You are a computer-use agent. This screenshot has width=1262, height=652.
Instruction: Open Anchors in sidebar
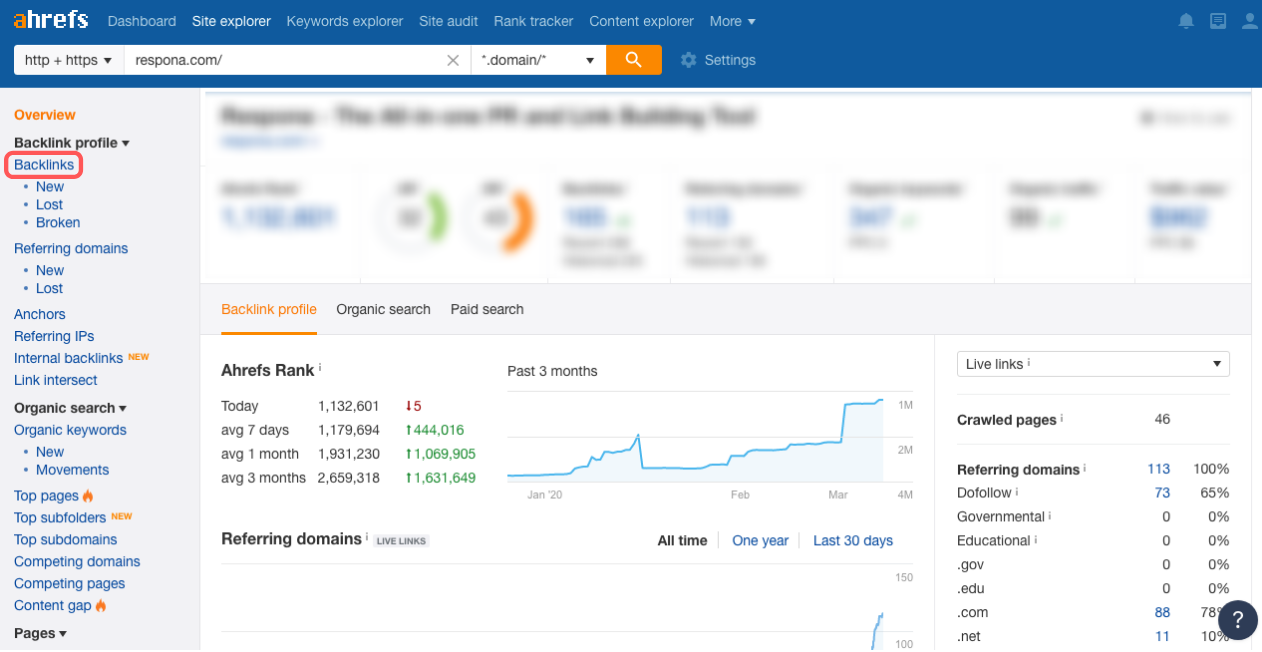[x=40, y=314]
